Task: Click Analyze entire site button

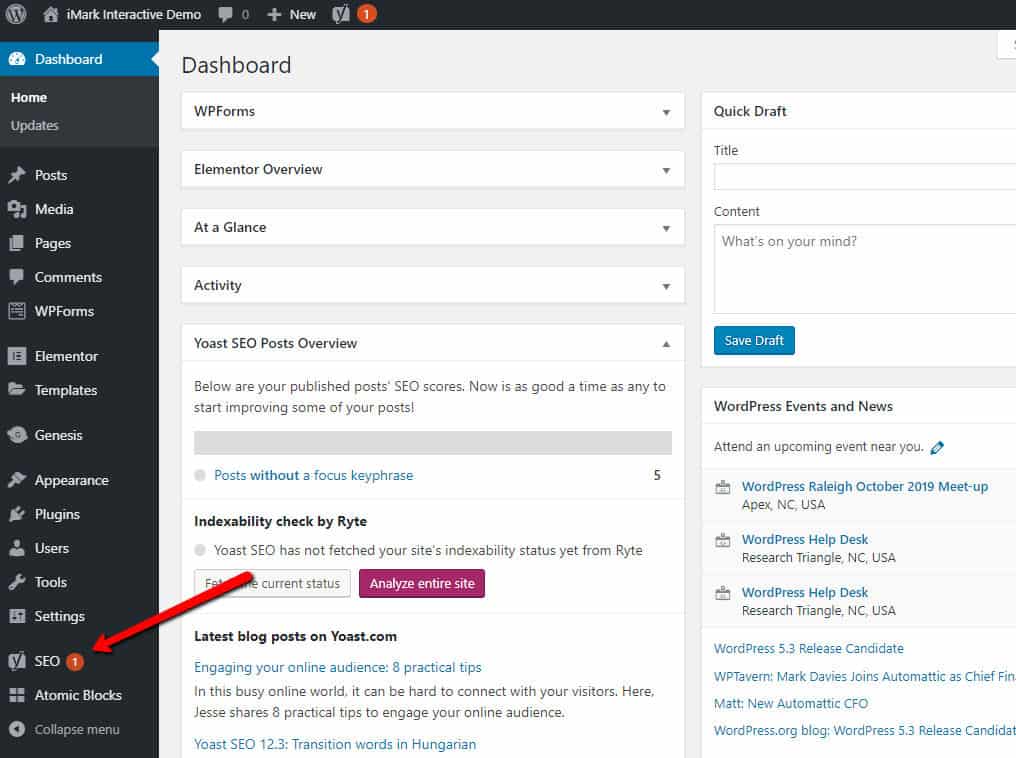Action: coord(422,583)
